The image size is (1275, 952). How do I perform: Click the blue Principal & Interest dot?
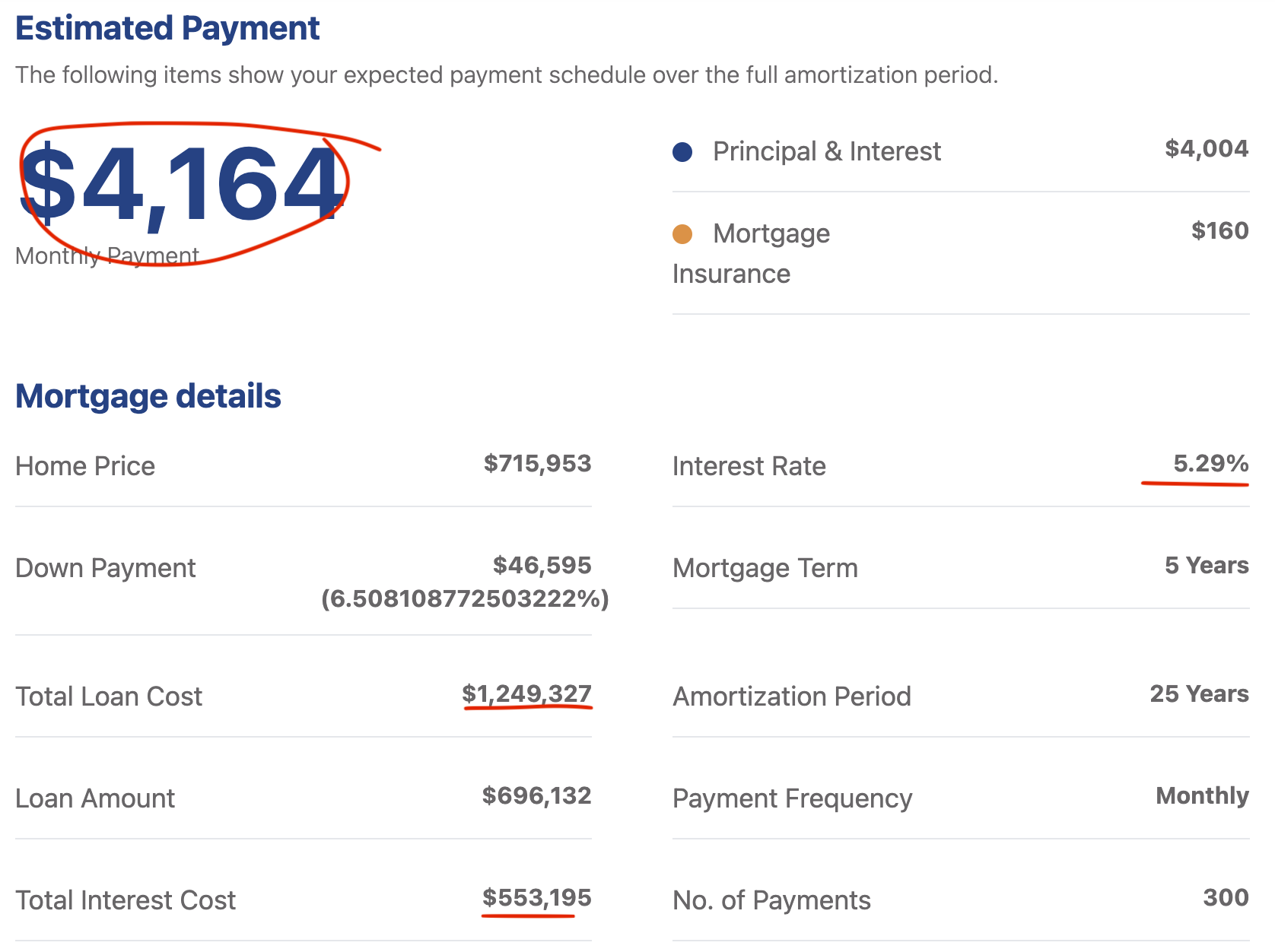coord(682,152)
